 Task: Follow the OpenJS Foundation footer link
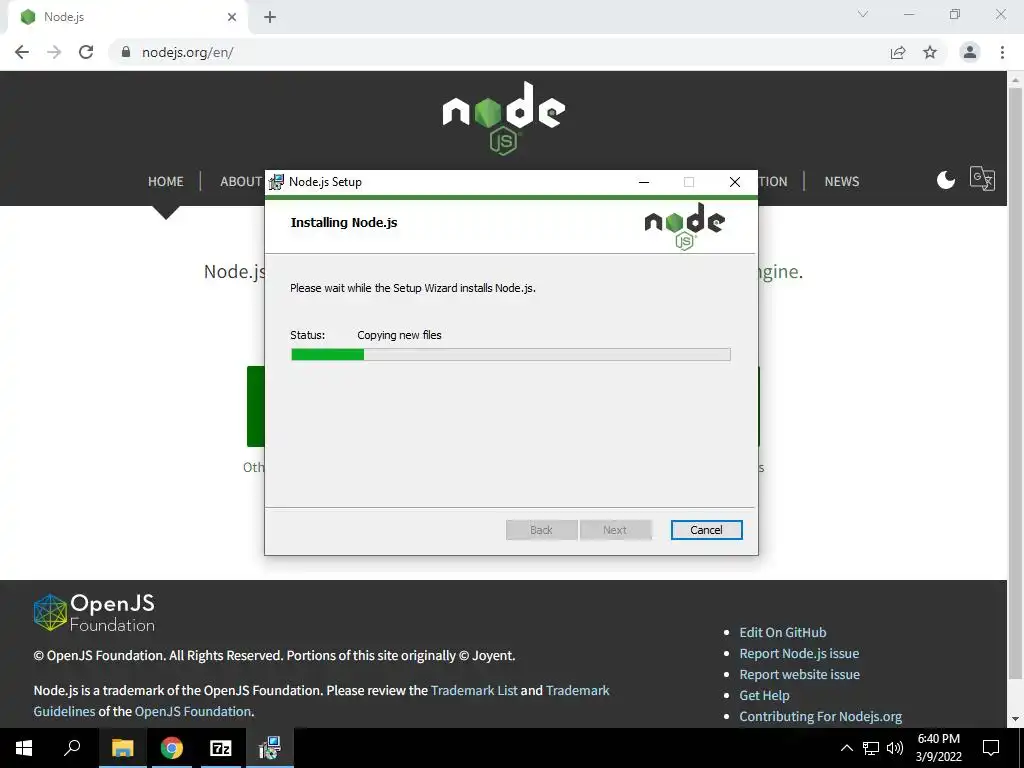pos(193,711)
